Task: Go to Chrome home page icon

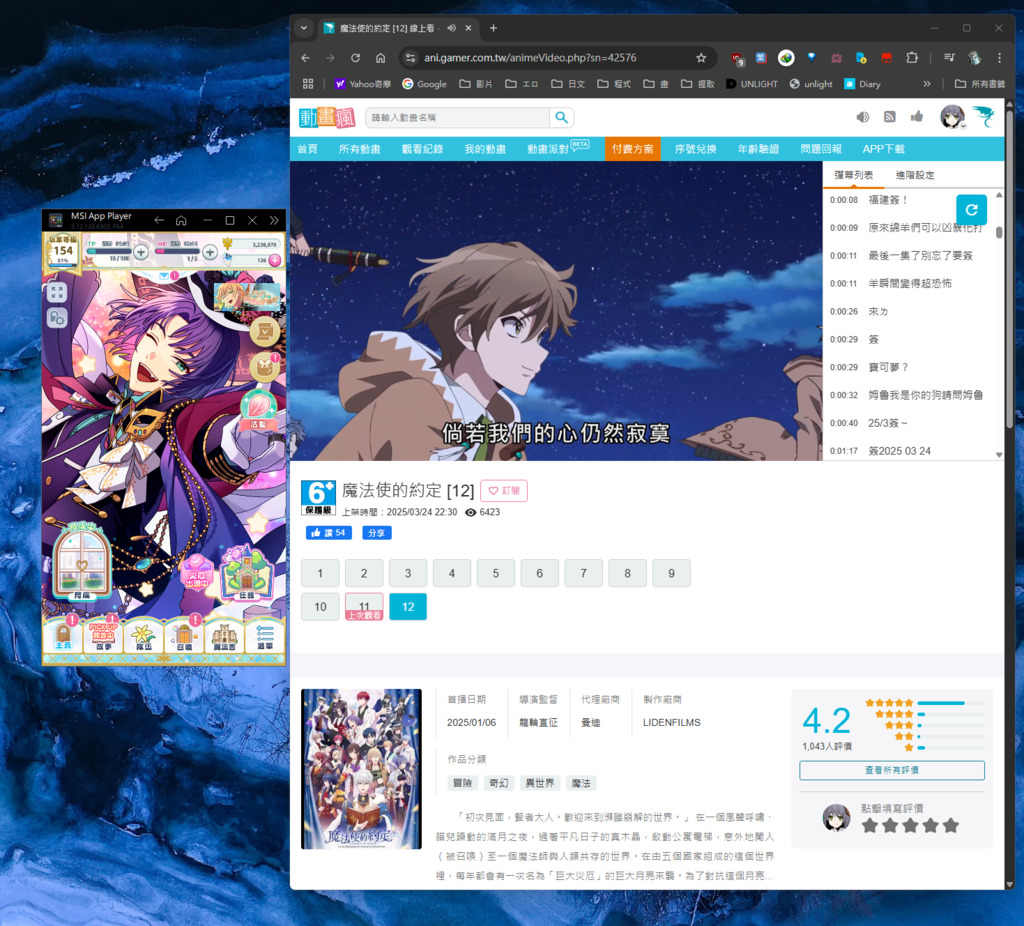Action: 380,57
